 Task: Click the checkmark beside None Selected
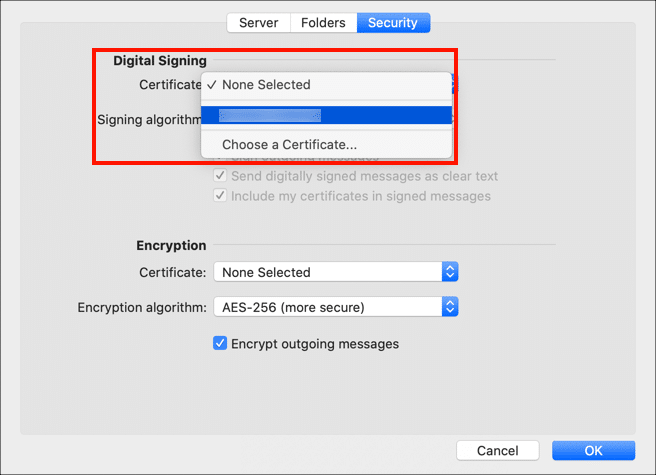pos(211,85)
